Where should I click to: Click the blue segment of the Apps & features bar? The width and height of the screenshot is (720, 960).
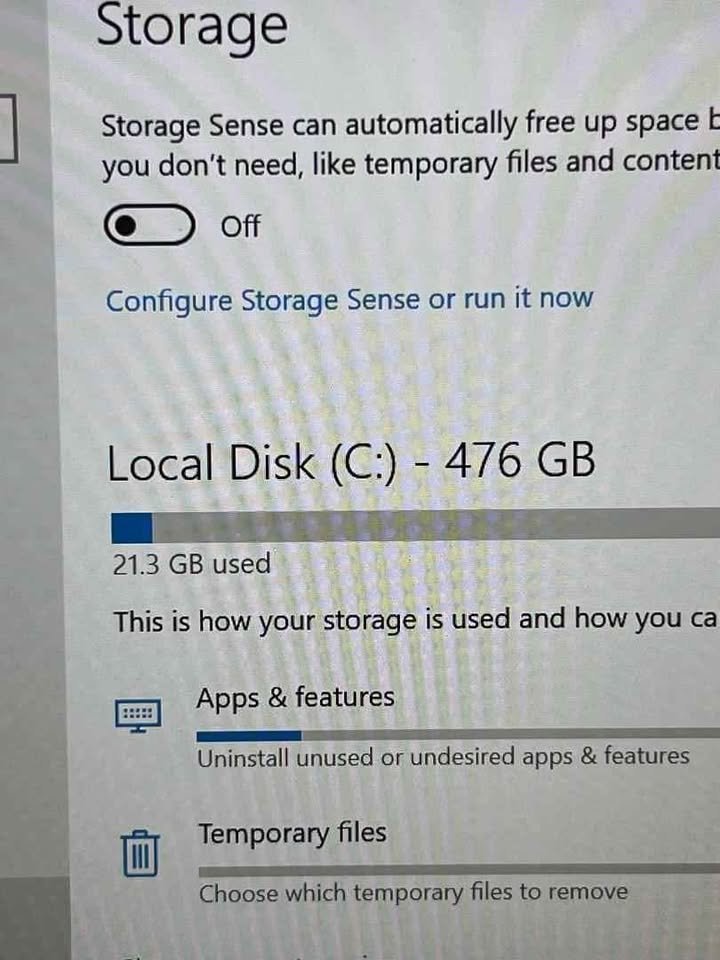coord(249,735)
